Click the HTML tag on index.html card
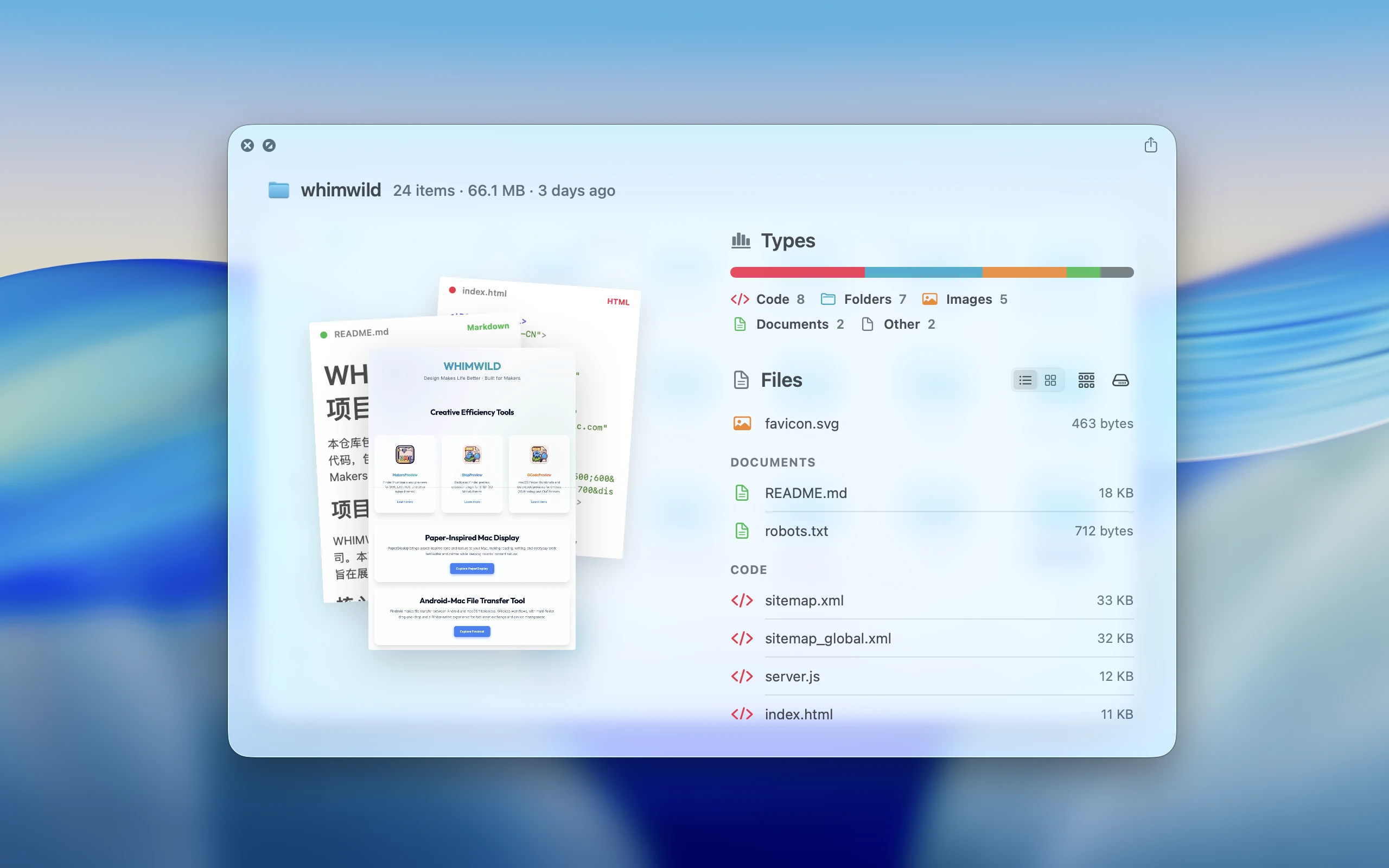 (618, 302)
